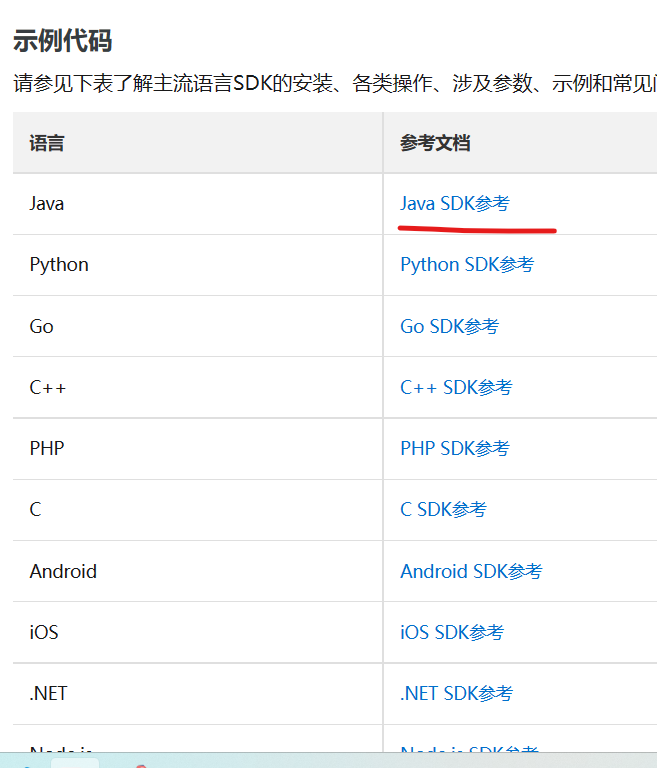Click the Android language cell
This screenshot has width=657, height=768.
pyautogui.click(x=63, y=572)
